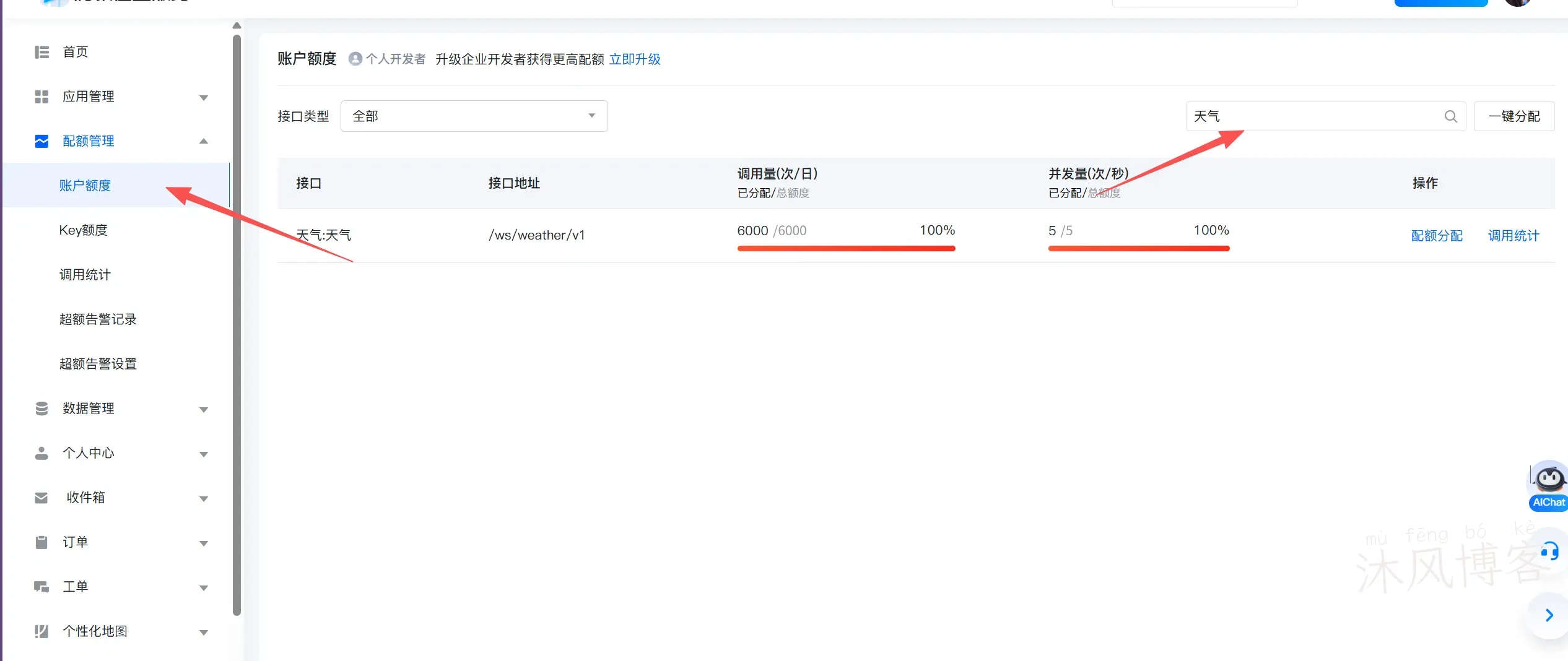The height and width of the screenshot is (661, 1568).
Task: Expand the 个人中心 section chevron
Action: (203, 453)
